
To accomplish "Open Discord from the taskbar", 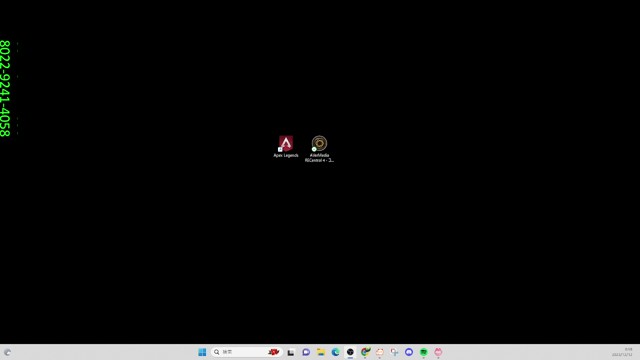I will point(409,352).
